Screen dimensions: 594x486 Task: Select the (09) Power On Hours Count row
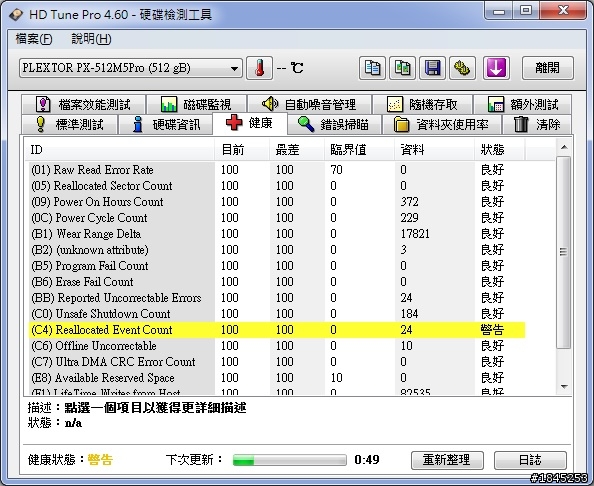(x=277, y=202)
